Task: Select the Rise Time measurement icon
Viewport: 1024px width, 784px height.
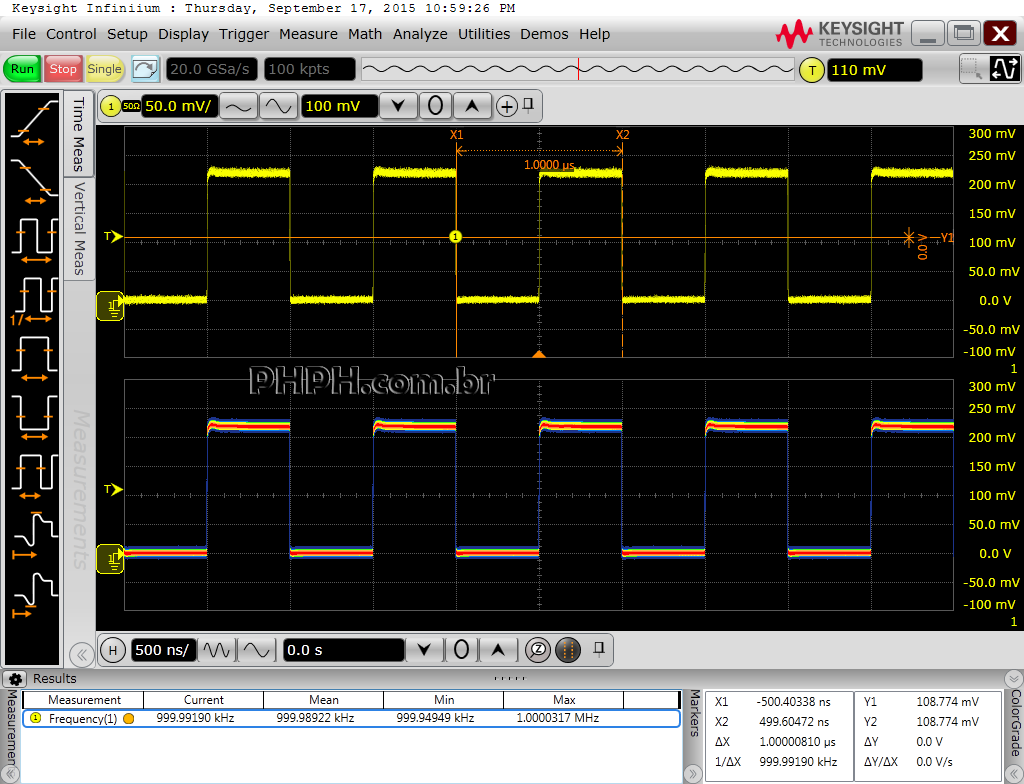Action: point(33,124)
